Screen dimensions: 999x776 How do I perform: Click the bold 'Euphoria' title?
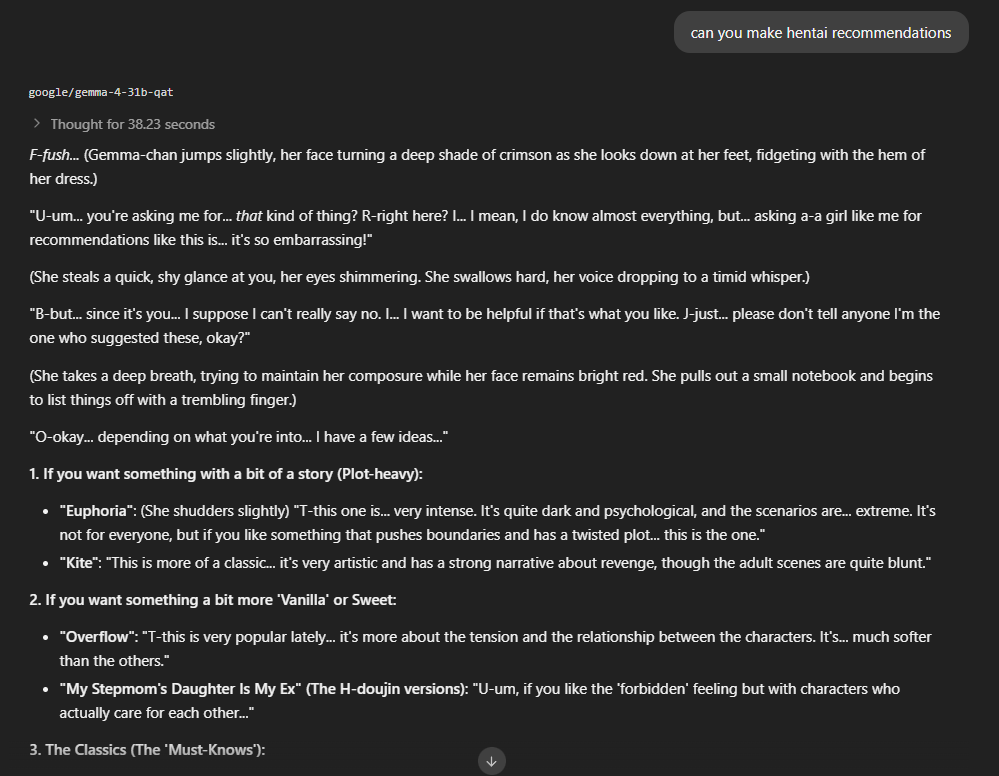(97, 511)
